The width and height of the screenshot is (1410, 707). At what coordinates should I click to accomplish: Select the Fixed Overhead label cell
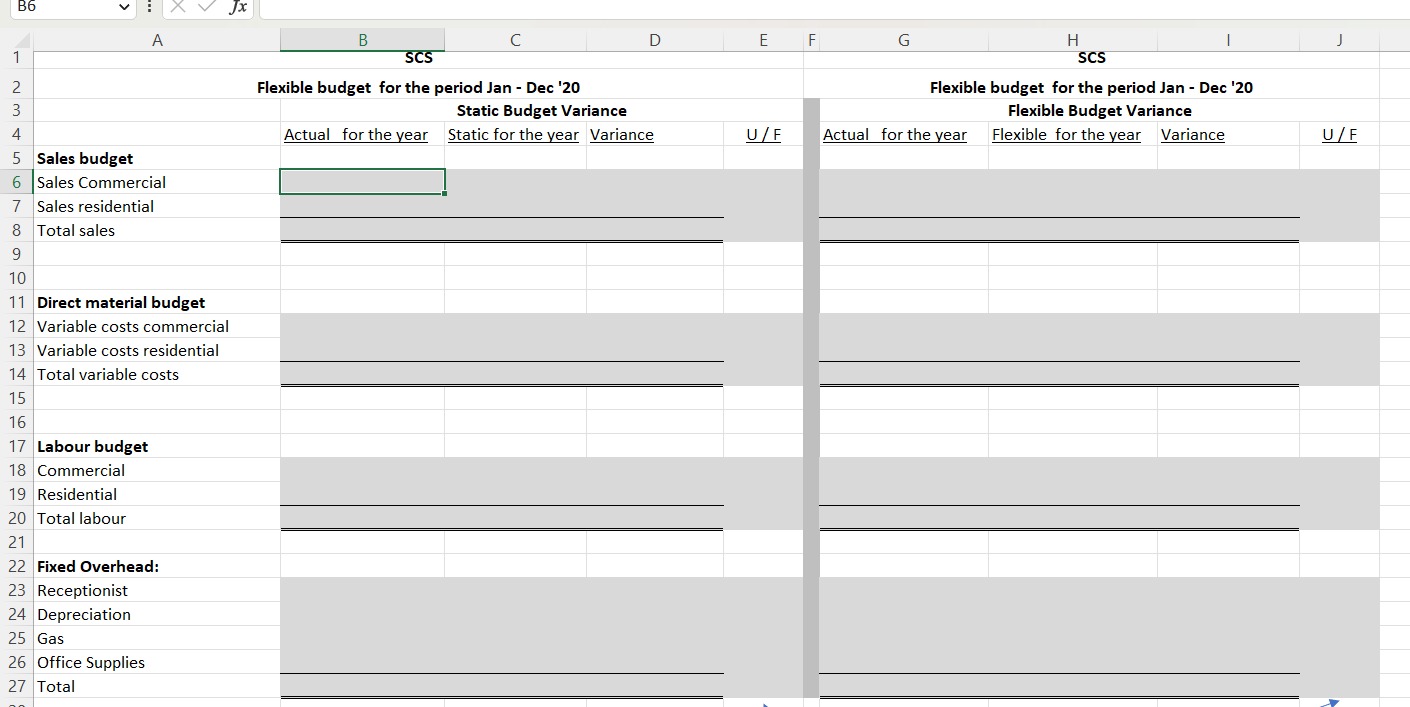(97, 566)
